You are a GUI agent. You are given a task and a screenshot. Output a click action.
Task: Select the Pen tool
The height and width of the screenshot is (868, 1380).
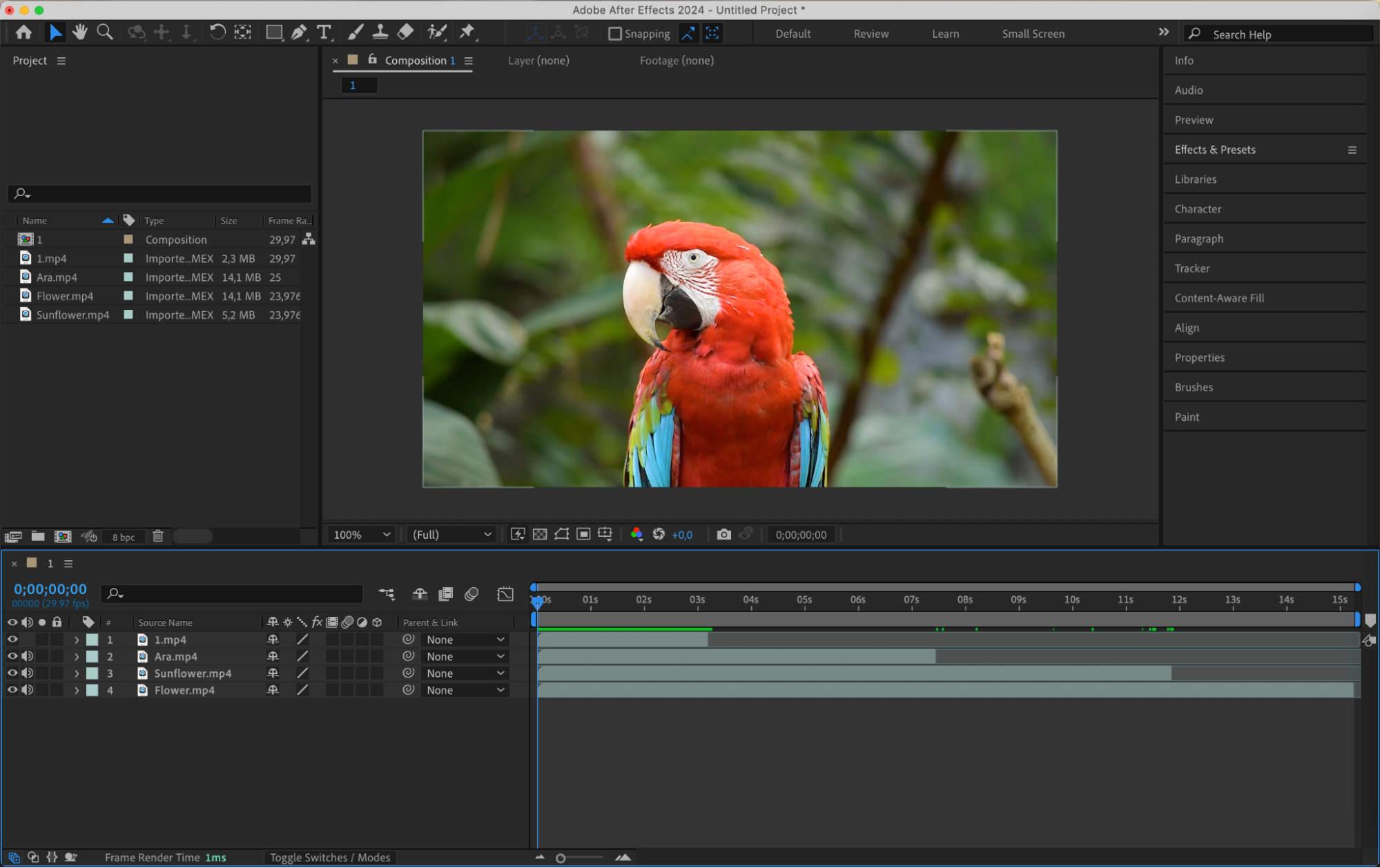pos(298,32)
